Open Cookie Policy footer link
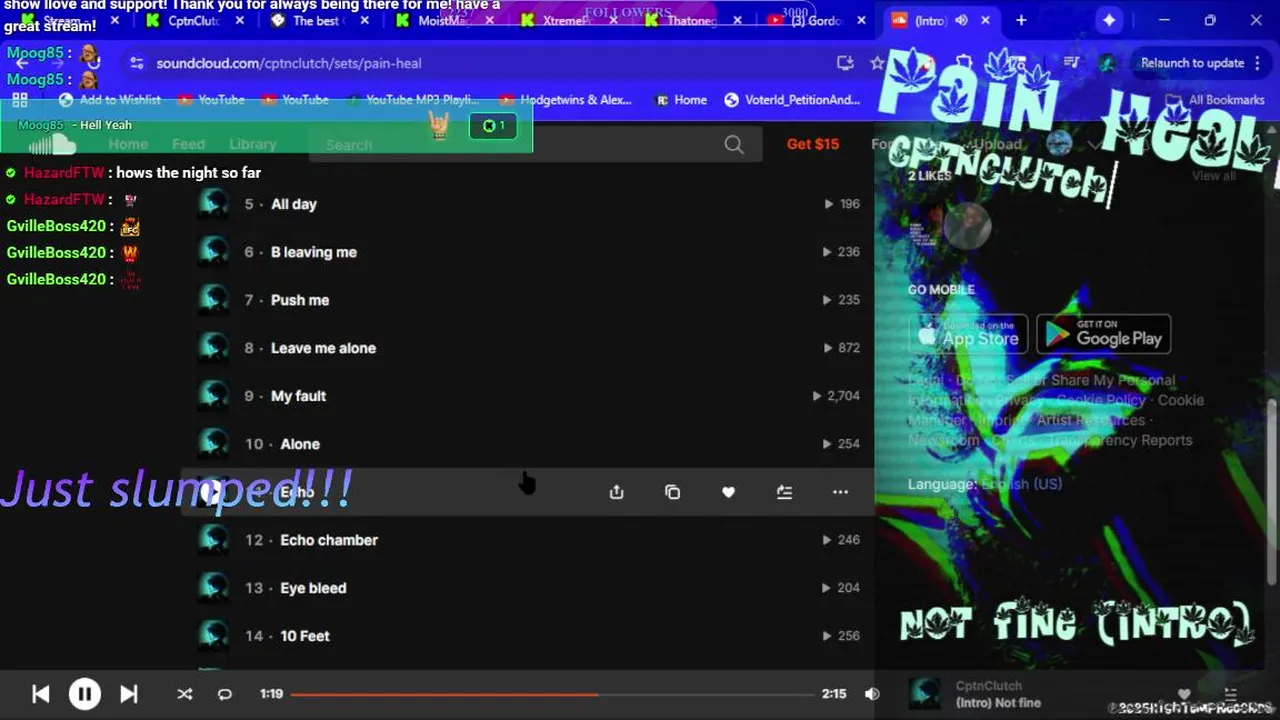This screenshot has height=720, width=1280. pyautogui.click(x=1101, y=400)
